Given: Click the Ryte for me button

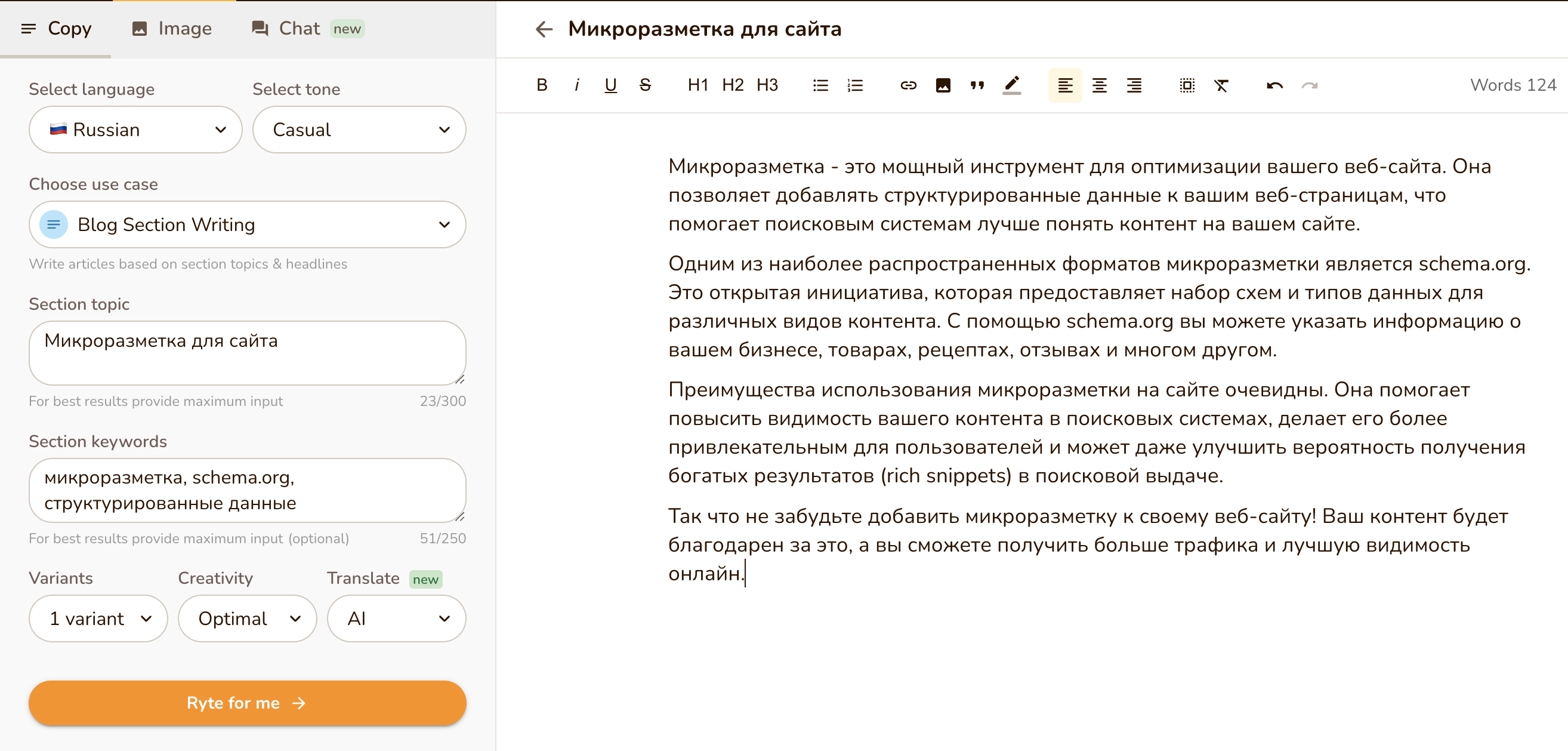Looking at the screenshot, I should click(x=247, y=702).
